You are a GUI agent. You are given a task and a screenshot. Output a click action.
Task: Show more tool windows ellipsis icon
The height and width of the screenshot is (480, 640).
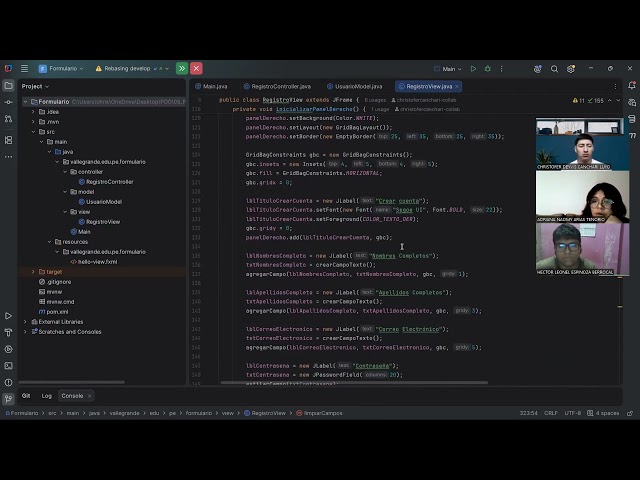8,157
